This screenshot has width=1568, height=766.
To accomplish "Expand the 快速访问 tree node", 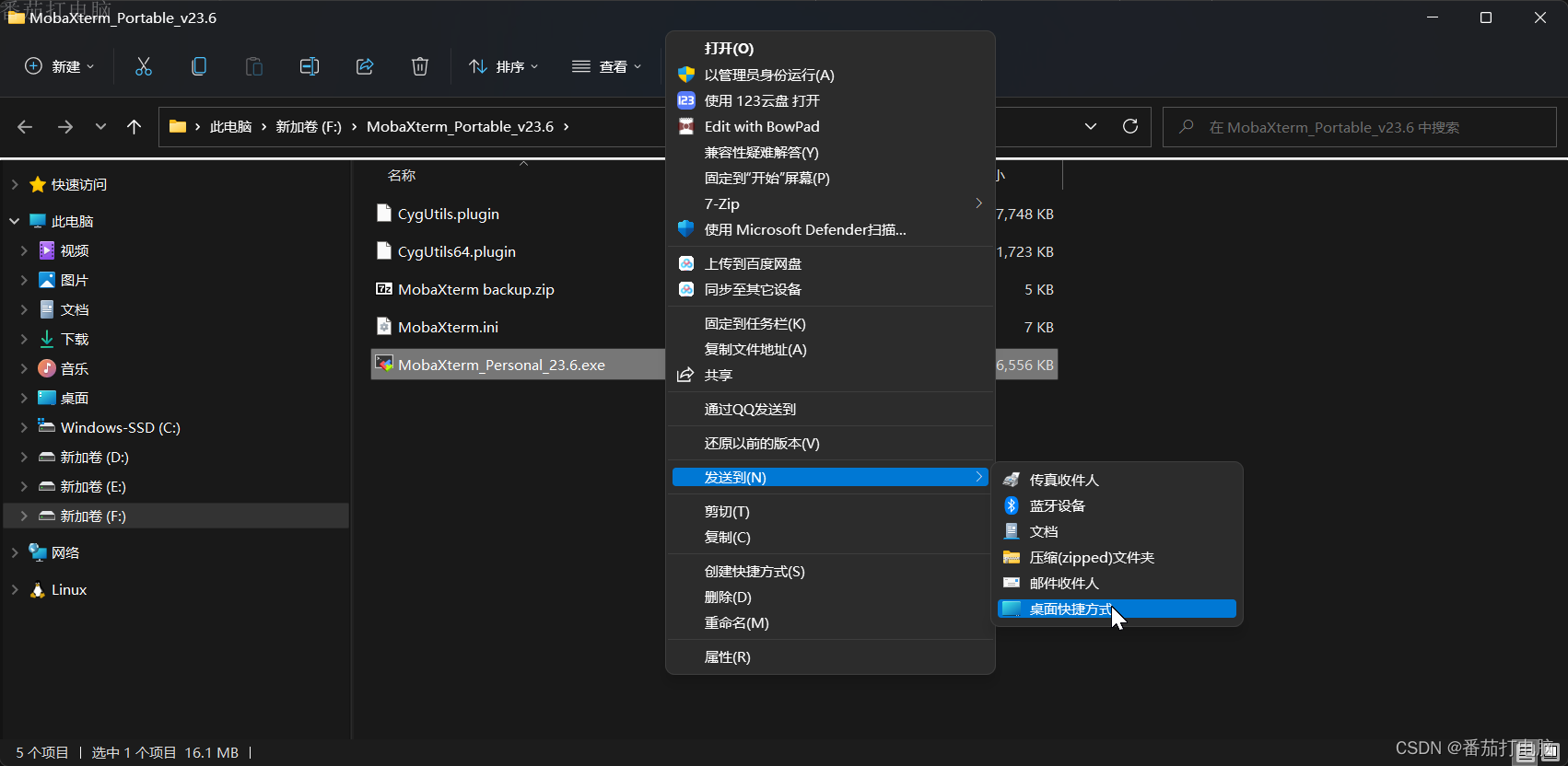I will [x=15, y=185].
